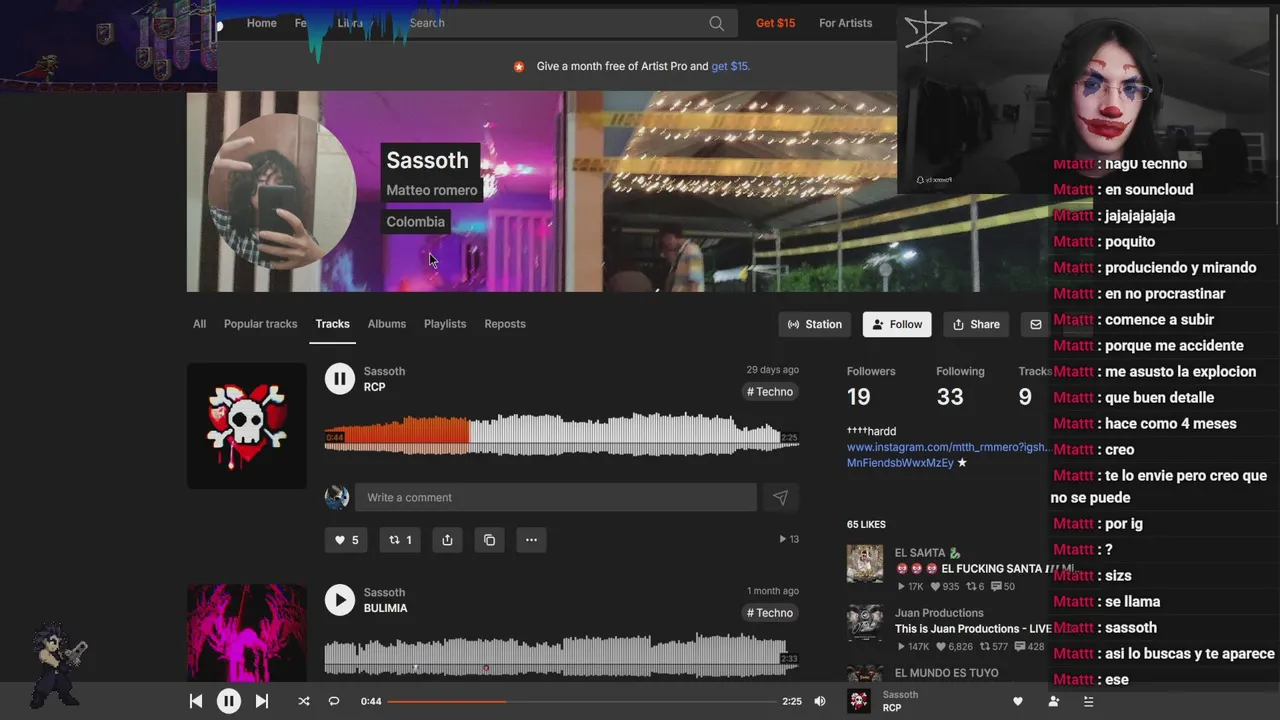Skip to next track in player bar
The height and width of the screenshot is (720, 1280).
pos(262,701)
